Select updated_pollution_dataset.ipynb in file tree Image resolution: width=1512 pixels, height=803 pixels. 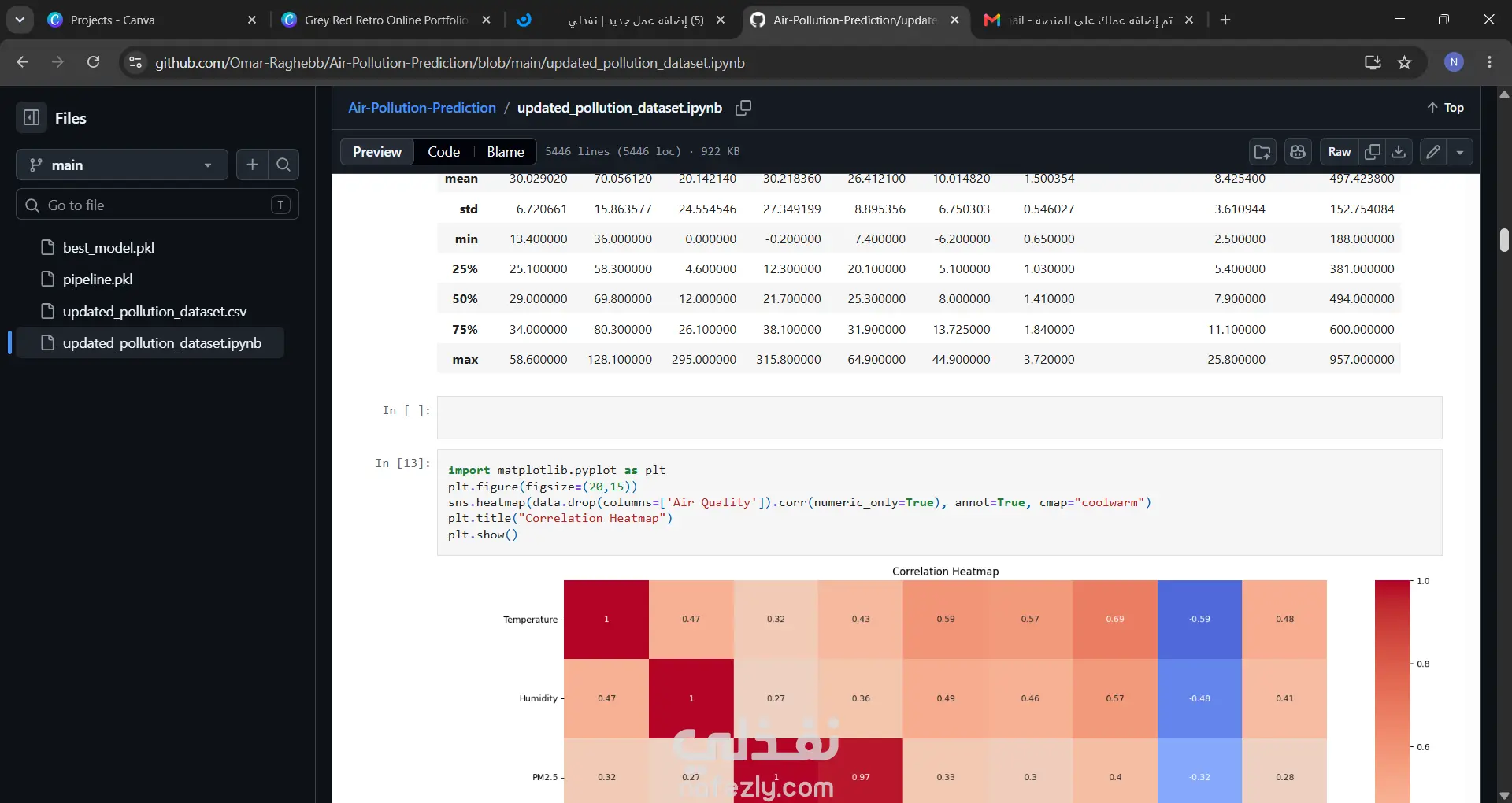pyautogui.click(x=150, y=342)
